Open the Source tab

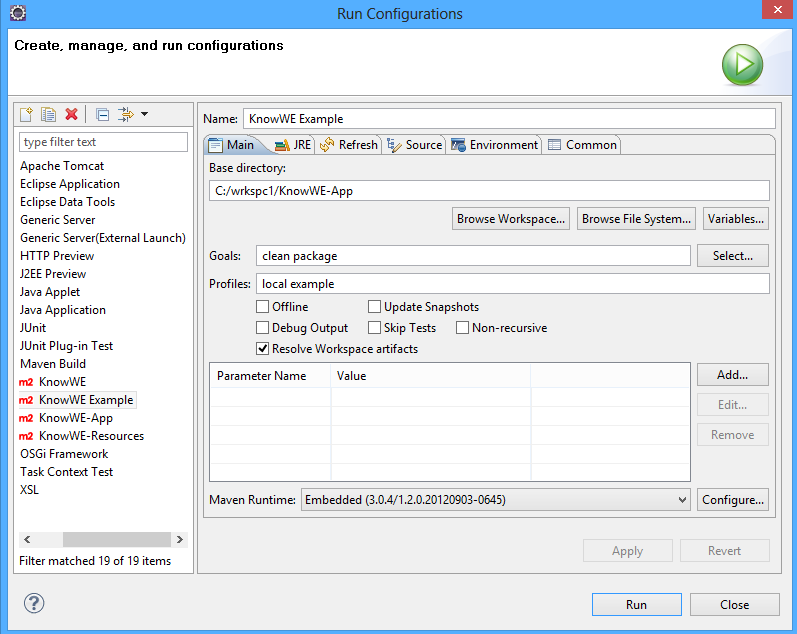(x=415, y=145)
